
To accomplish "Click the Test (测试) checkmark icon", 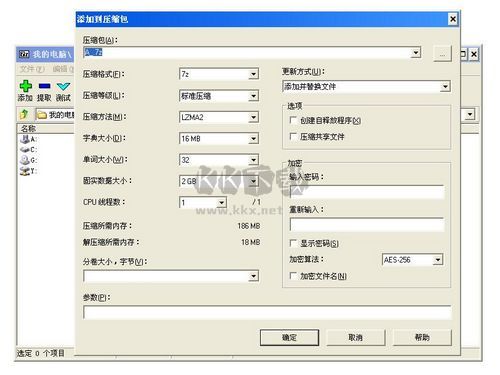I will 63,86.
